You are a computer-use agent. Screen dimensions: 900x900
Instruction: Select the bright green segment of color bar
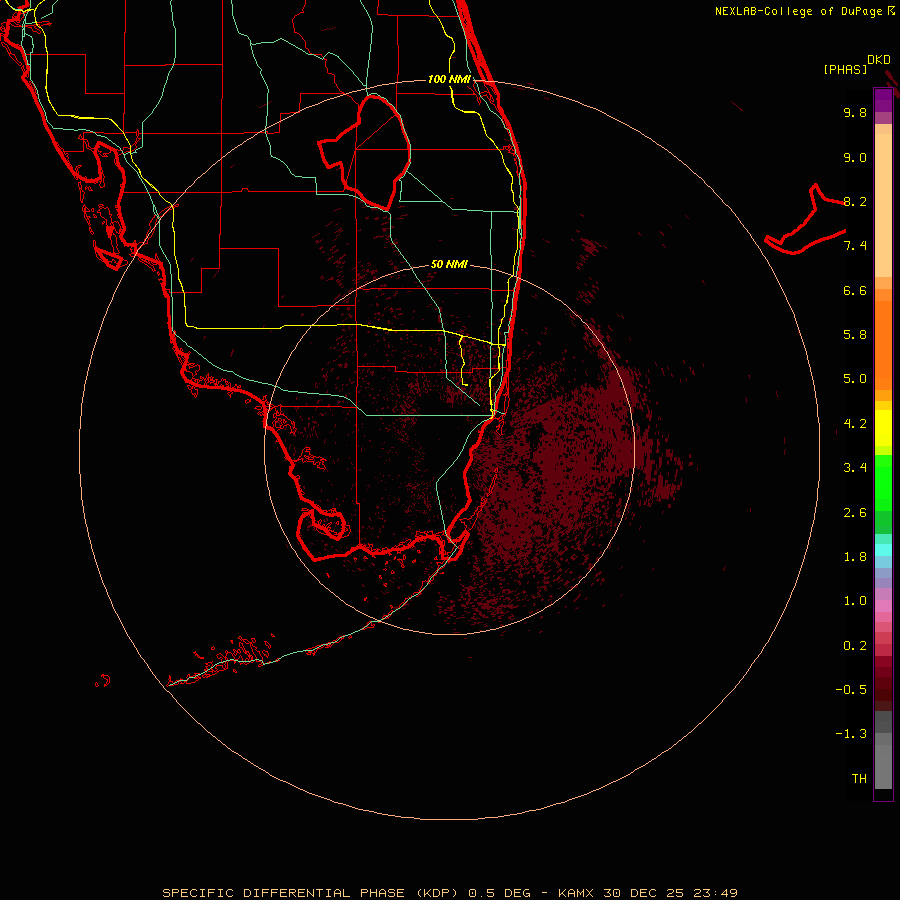point(883,483)
